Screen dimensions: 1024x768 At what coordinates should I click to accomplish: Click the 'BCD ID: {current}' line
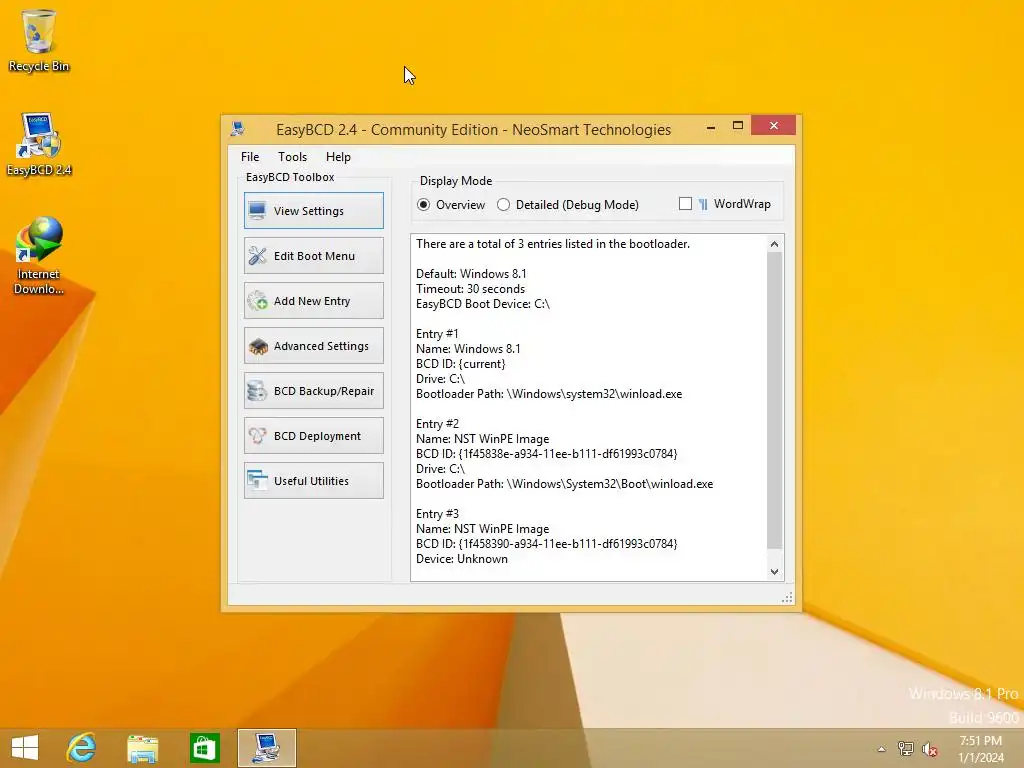[x=460, y=364]
